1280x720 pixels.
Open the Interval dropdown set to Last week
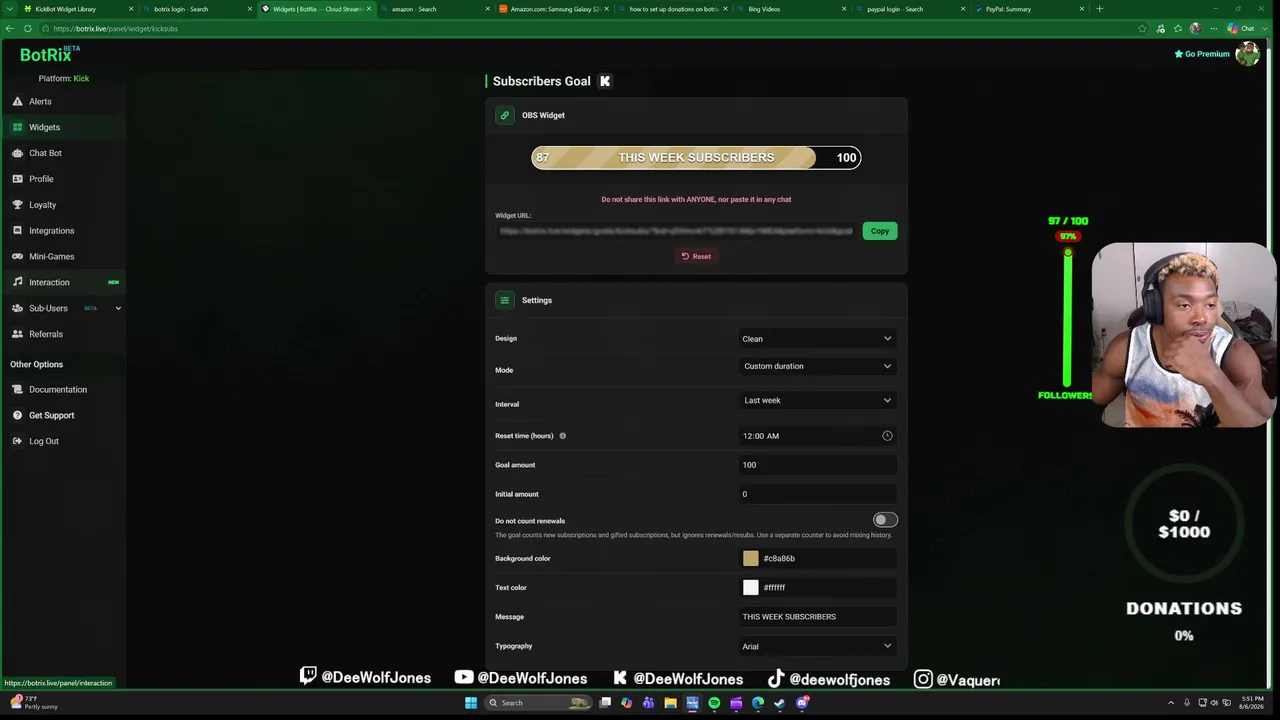tap(817, 400)
